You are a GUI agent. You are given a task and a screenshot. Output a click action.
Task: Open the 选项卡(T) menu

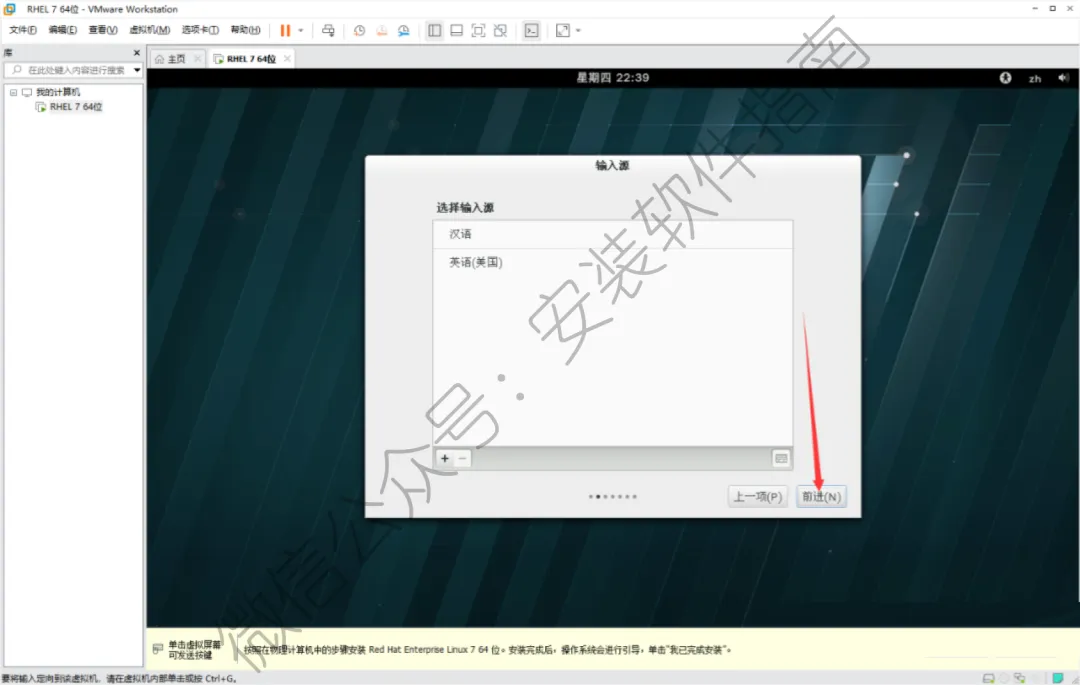click(200, 30)
